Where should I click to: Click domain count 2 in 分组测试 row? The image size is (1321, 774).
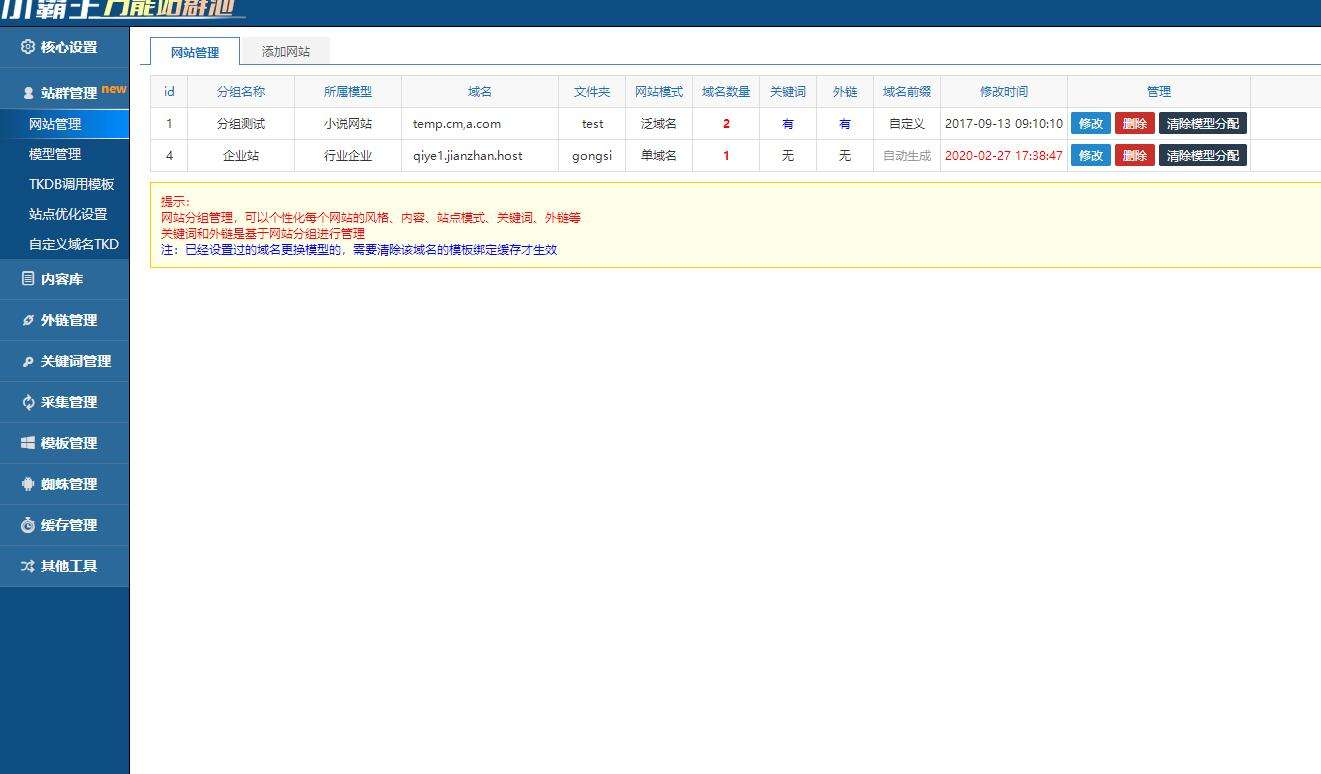pos(726,124)
